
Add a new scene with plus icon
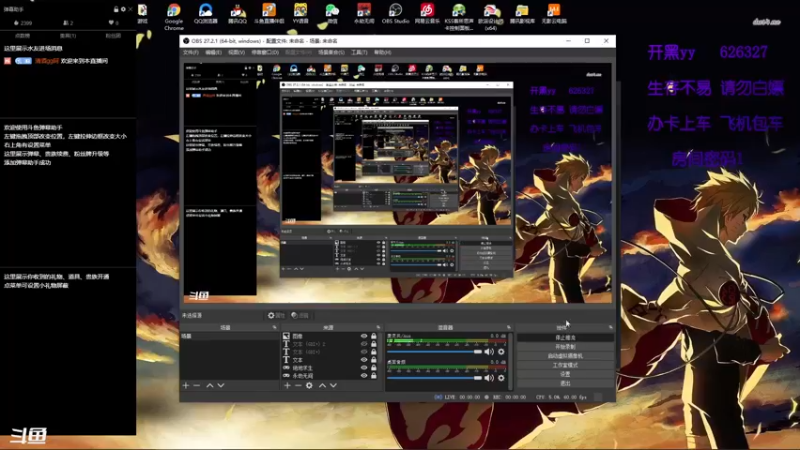click(186, 385)
